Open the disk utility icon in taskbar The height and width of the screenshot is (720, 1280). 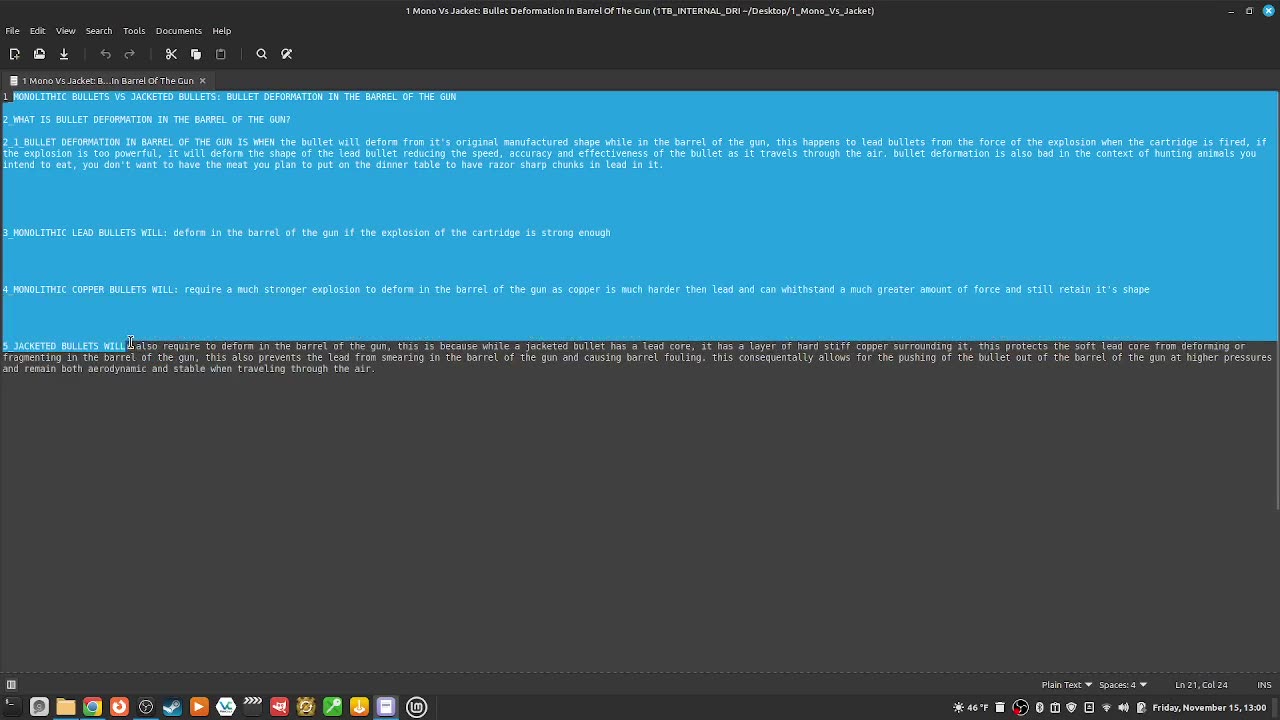point(39,707)
